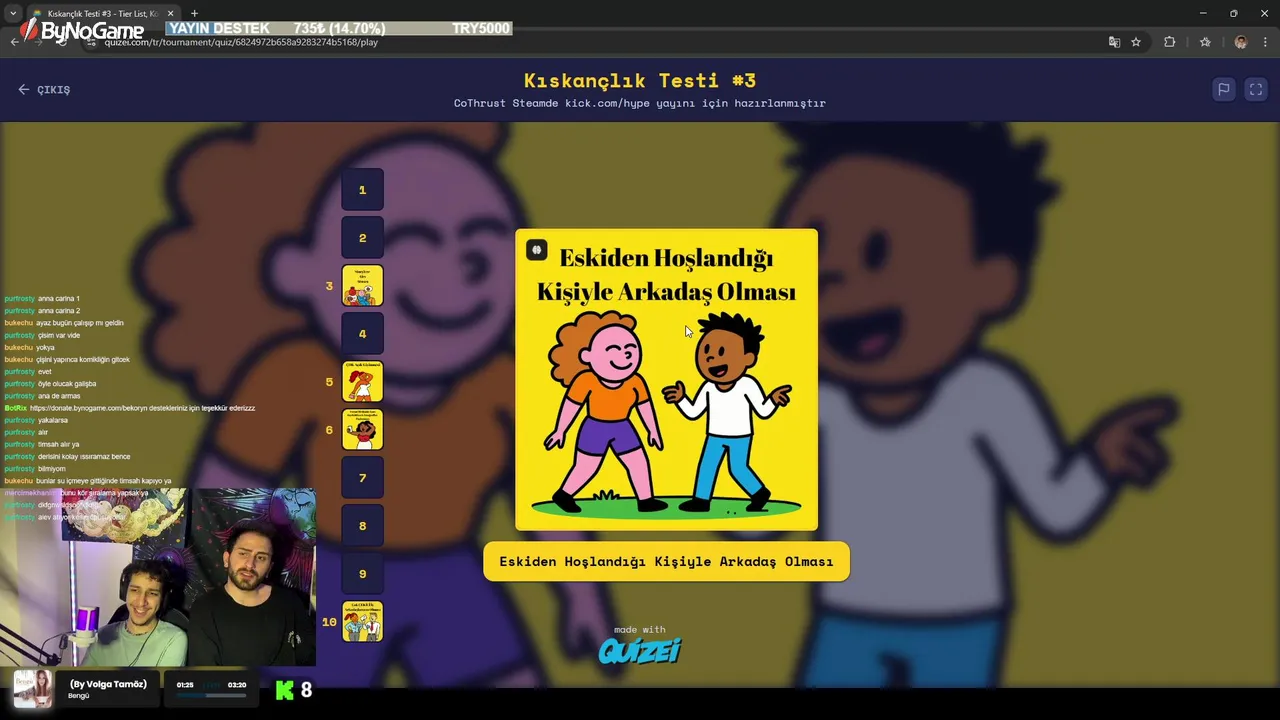Open the filled thumbnail in rank 3
The height and width of the screenshot is (720, 1280).
click(362, 286)
